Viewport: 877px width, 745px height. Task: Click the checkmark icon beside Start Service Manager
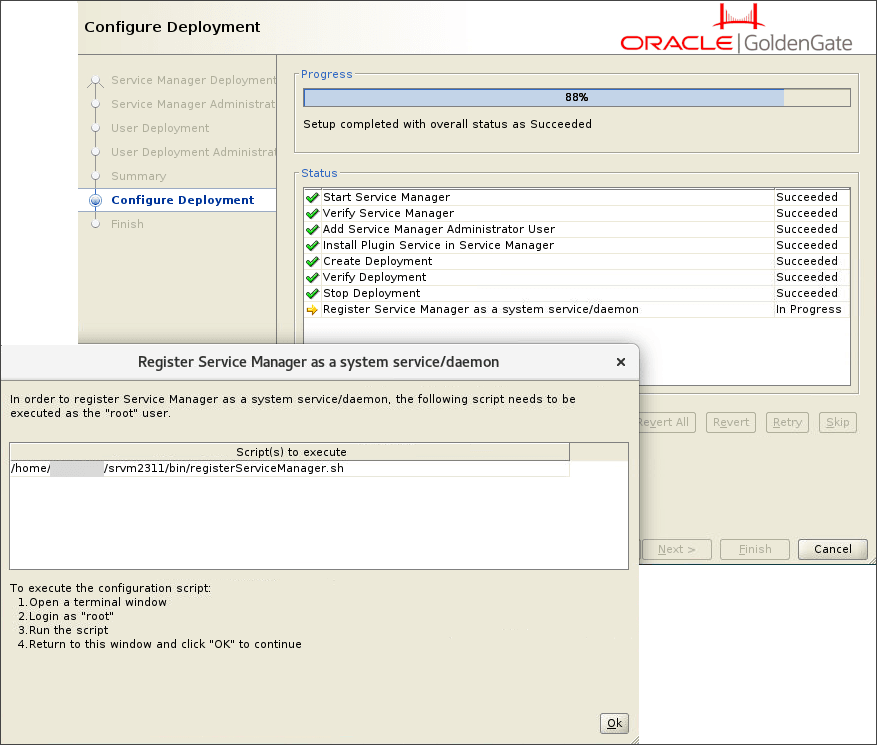pos(313,197)
